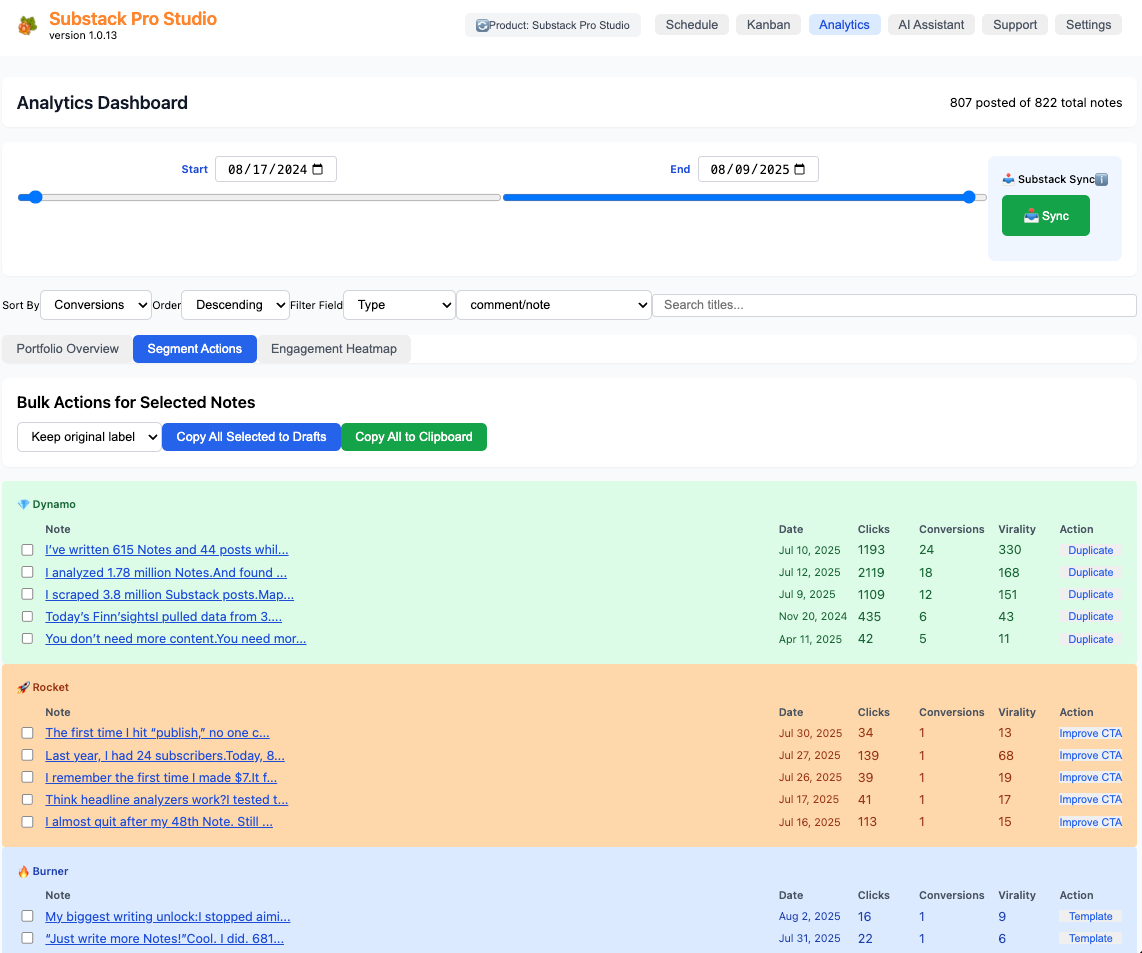Open Settings from the top navigation
Screen dimensions: 1142x953
[1088, 25]
